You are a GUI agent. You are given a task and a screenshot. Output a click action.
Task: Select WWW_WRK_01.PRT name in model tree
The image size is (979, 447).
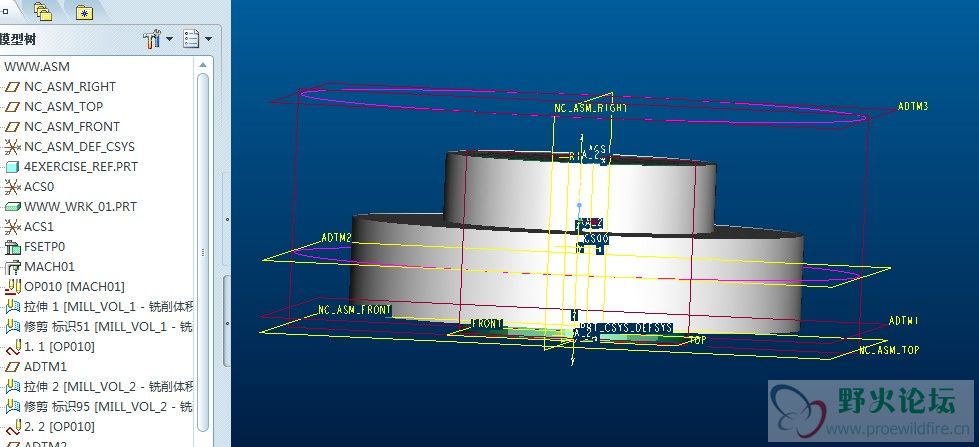(x=80, y=207)
